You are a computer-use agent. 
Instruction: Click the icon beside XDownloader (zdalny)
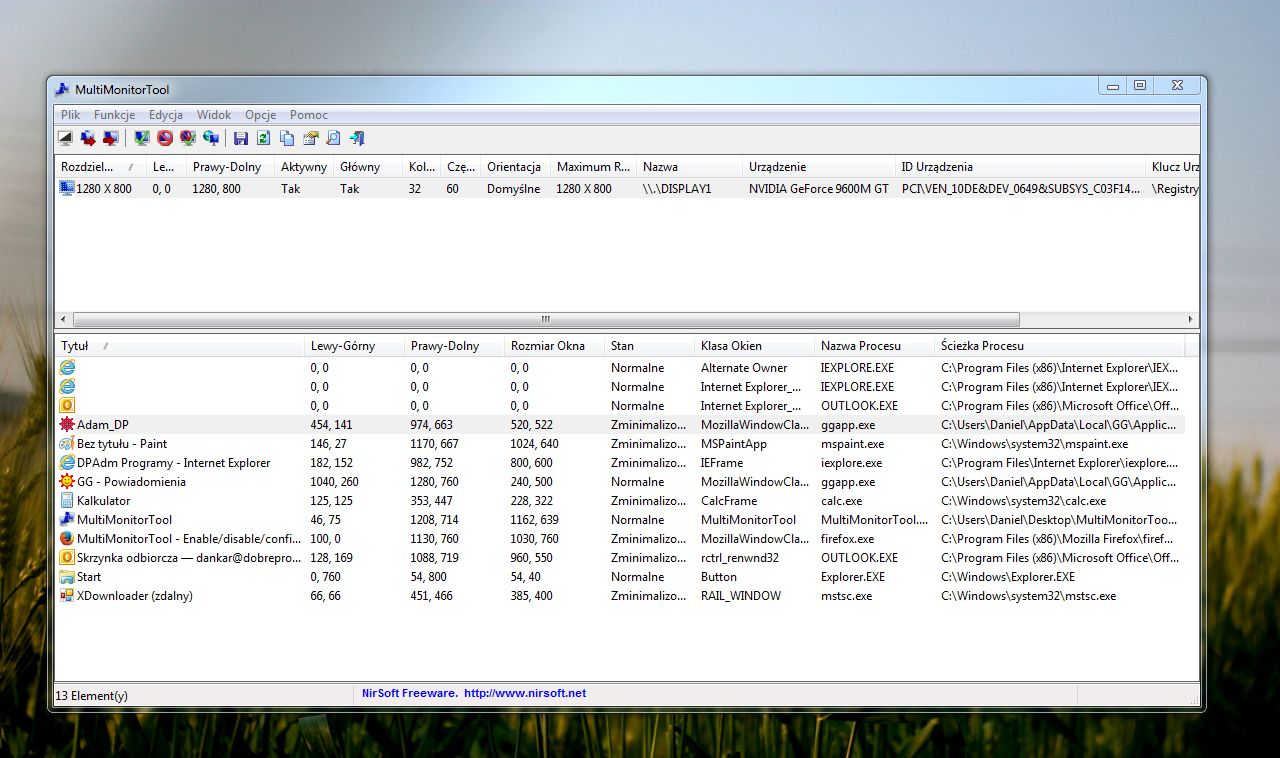point(67,595)
